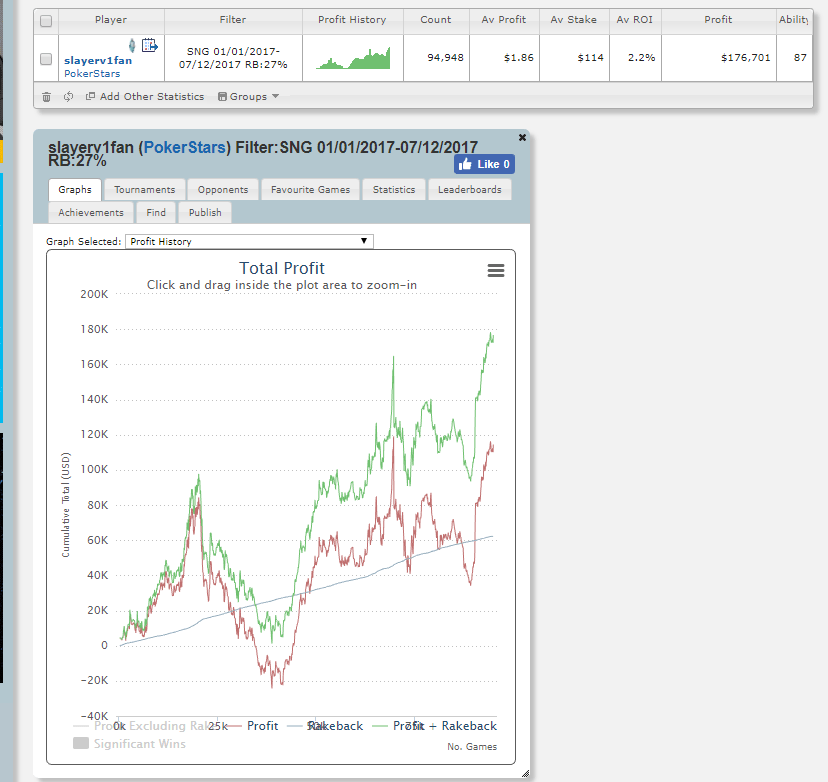Screen dimensions: 828x782
Task: Sort by Filter column header
Action: tap(233, 20)
